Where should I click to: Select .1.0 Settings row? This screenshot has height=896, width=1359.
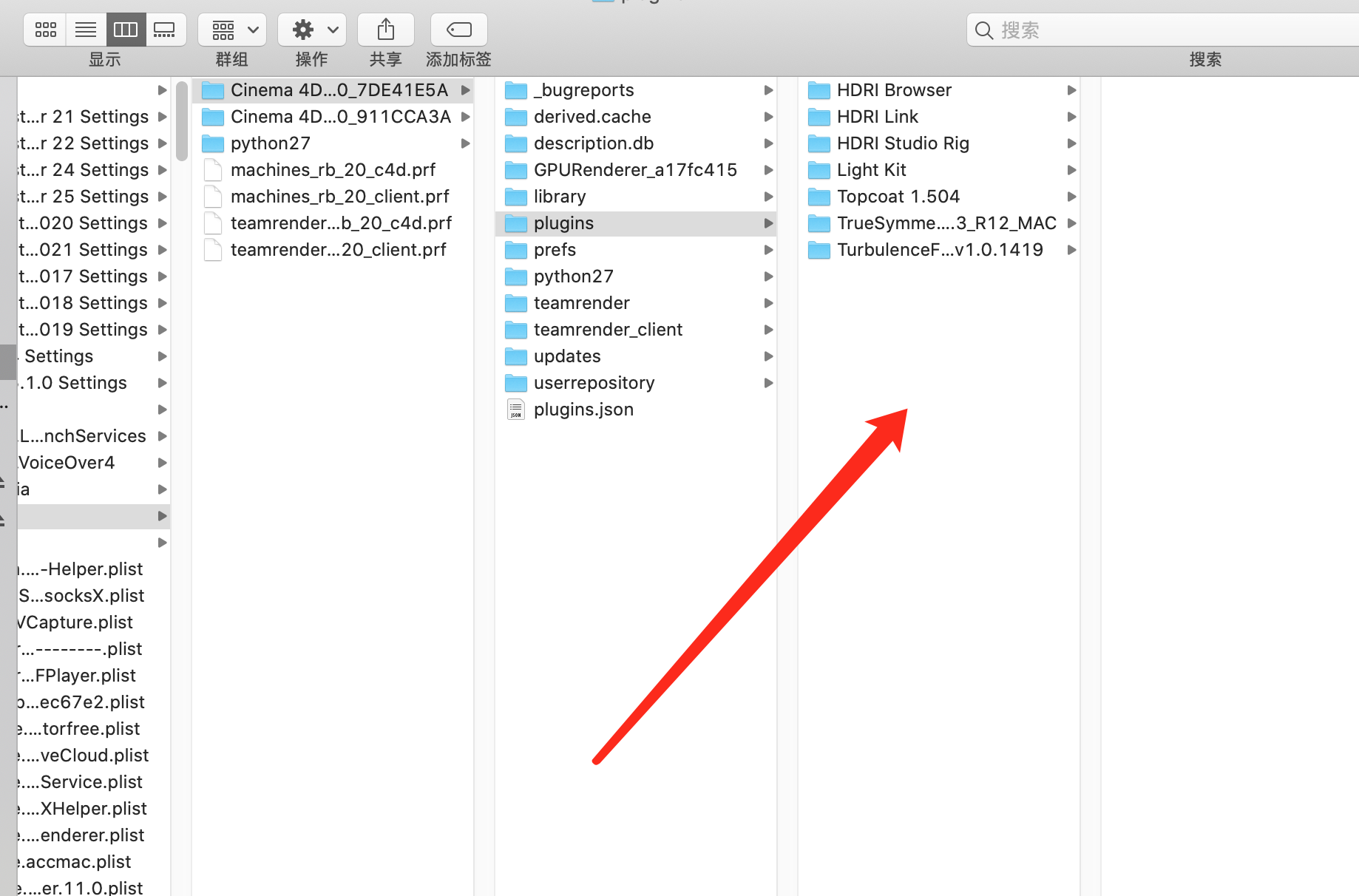coord(94,383)
